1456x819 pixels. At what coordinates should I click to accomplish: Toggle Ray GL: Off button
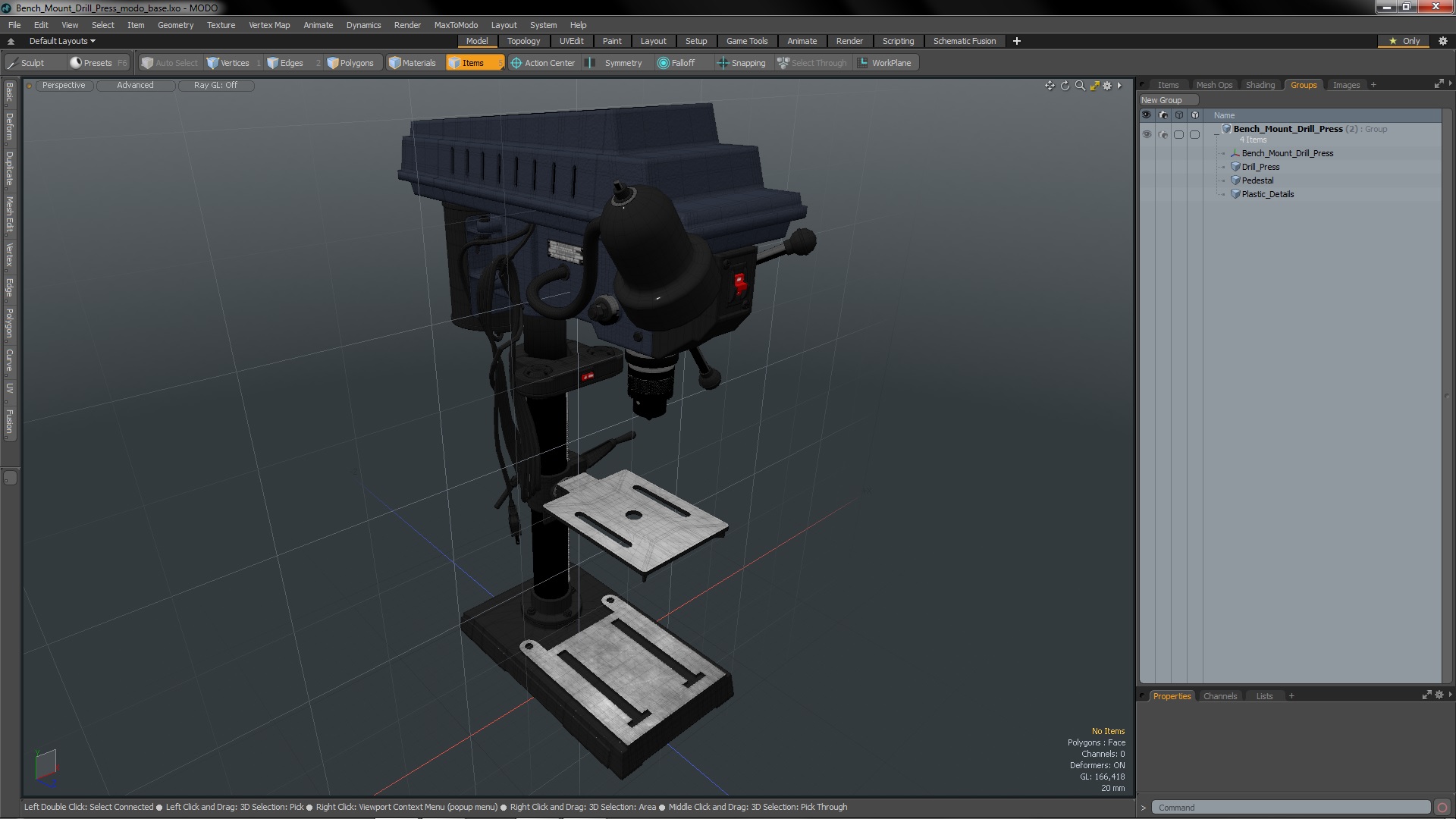coord(215,85)
